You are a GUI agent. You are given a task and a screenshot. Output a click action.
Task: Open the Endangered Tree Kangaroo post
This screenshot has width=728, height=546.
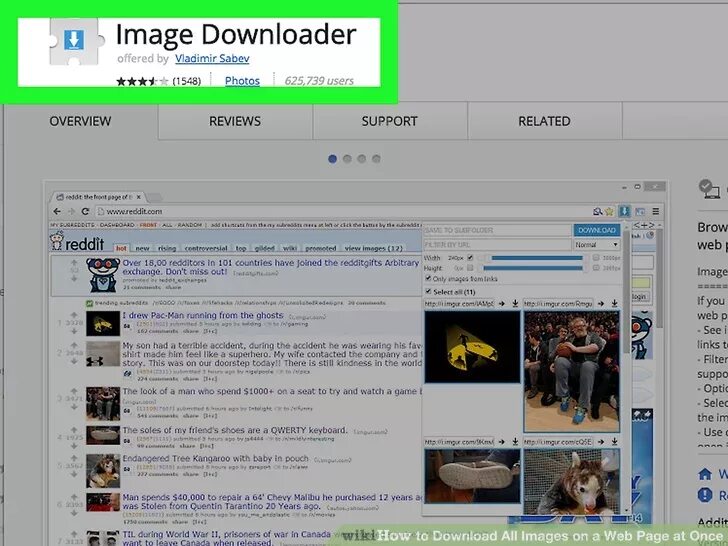pos(215,459)
